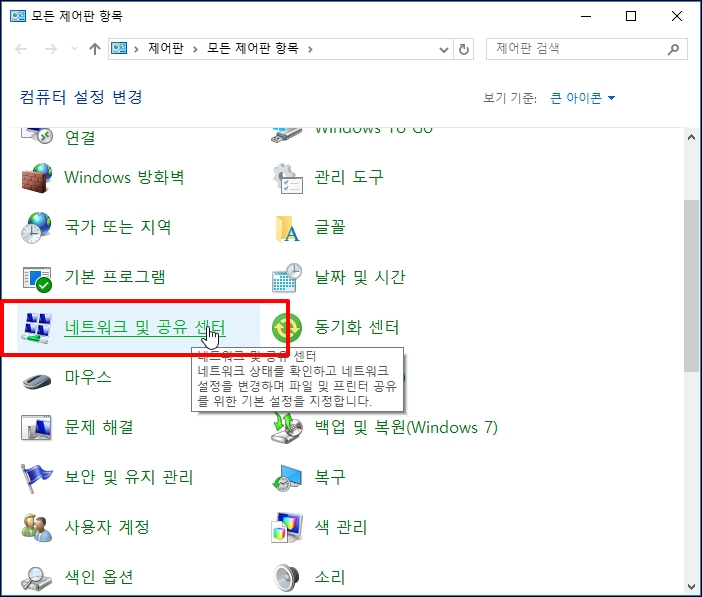Maximize the control panel window
Image resolution: width=702 pixels, height=597 pixels.
(631, 16)
